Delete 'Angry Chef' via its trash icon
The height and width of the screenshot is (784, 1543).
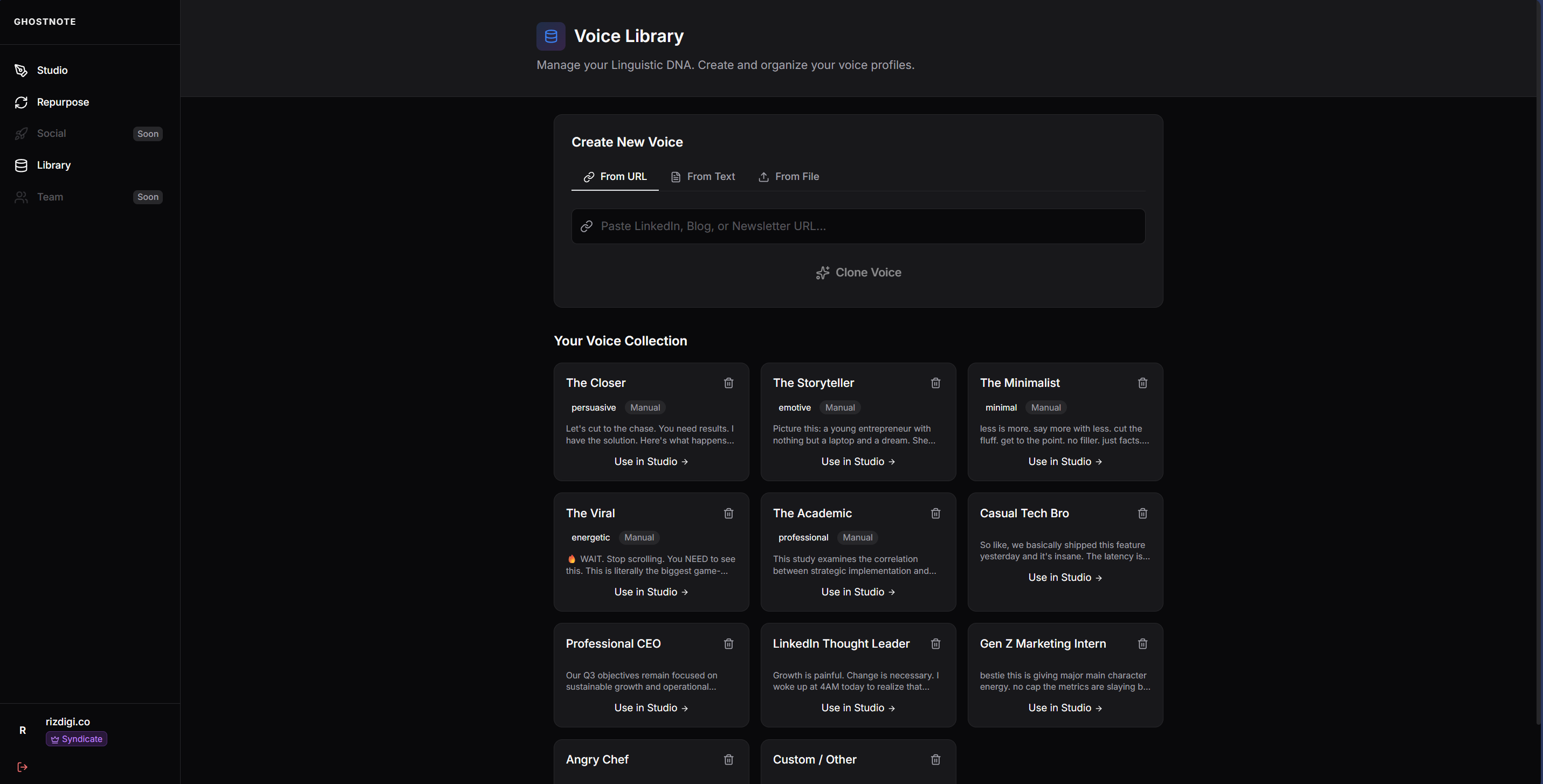[728, 759]
